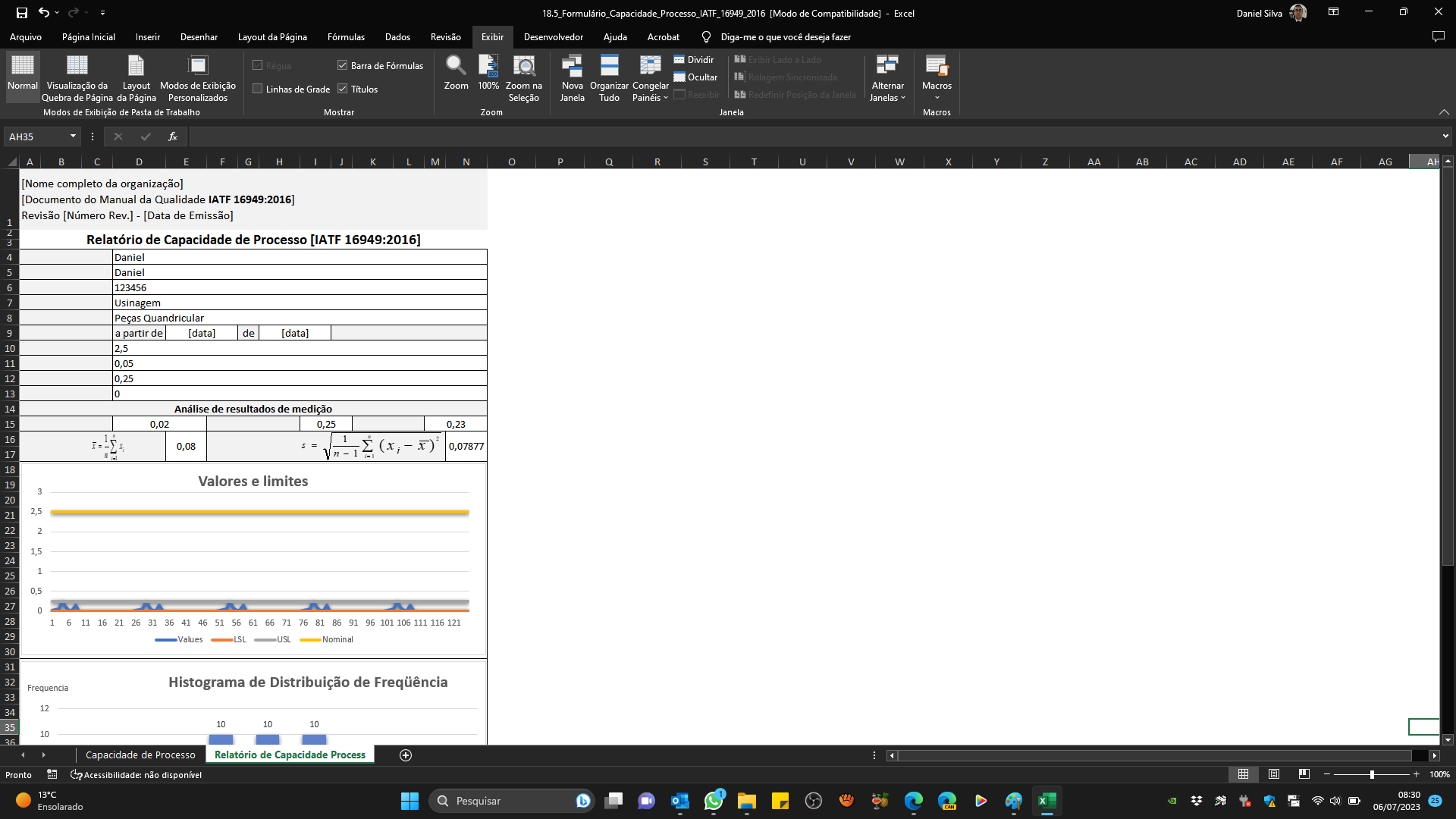This screenshot has width=1456, height=819.
Task: Open the Macros dropdown menu
Action: [937, 76]
